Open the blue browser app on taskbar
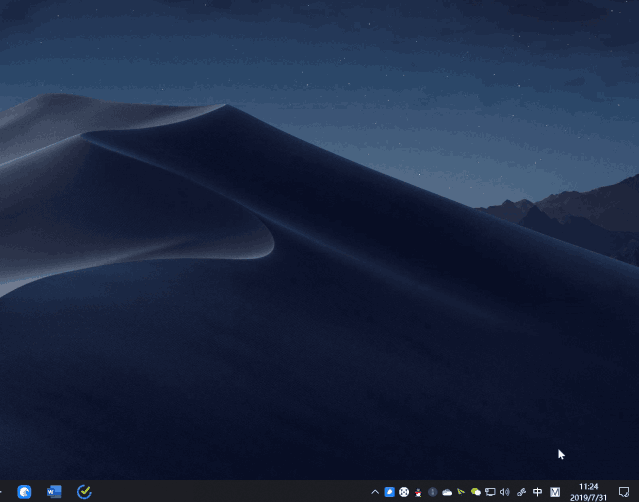The height and width of the screenshot is (502, 639). (x=24, y=492)
